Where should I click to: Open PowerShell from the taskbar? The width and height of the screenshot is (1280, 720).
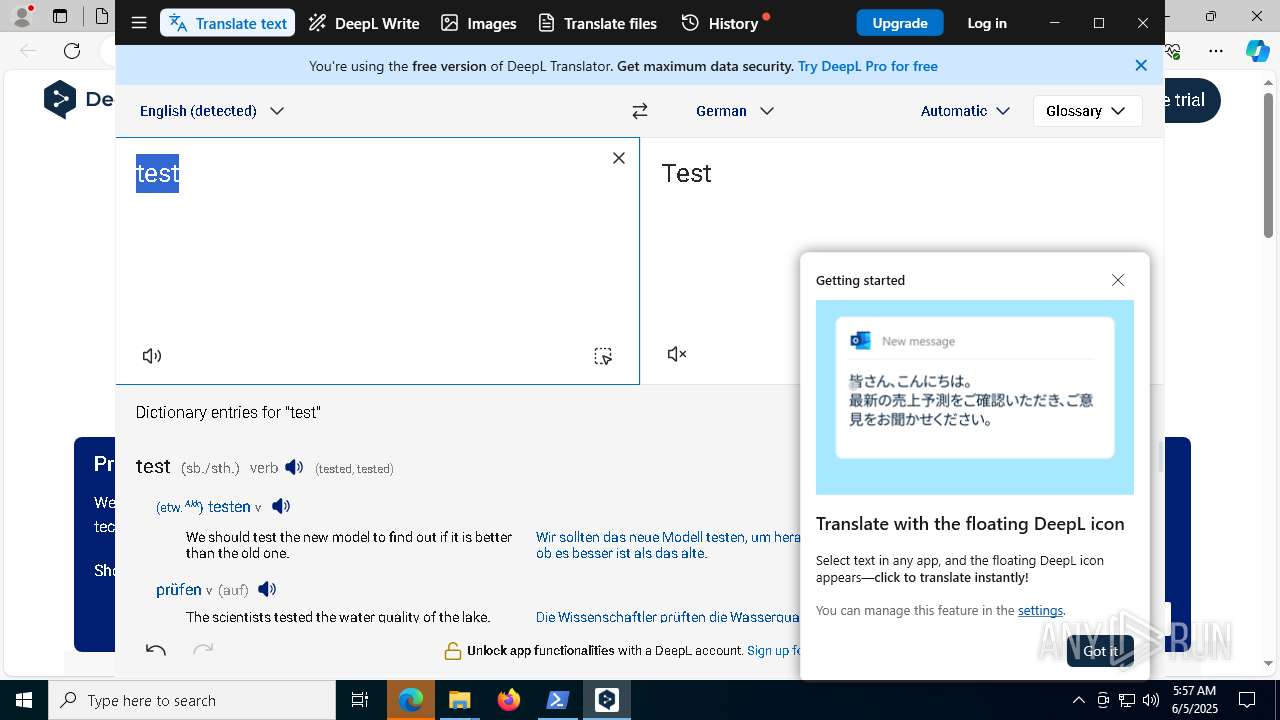pos(558,700)
